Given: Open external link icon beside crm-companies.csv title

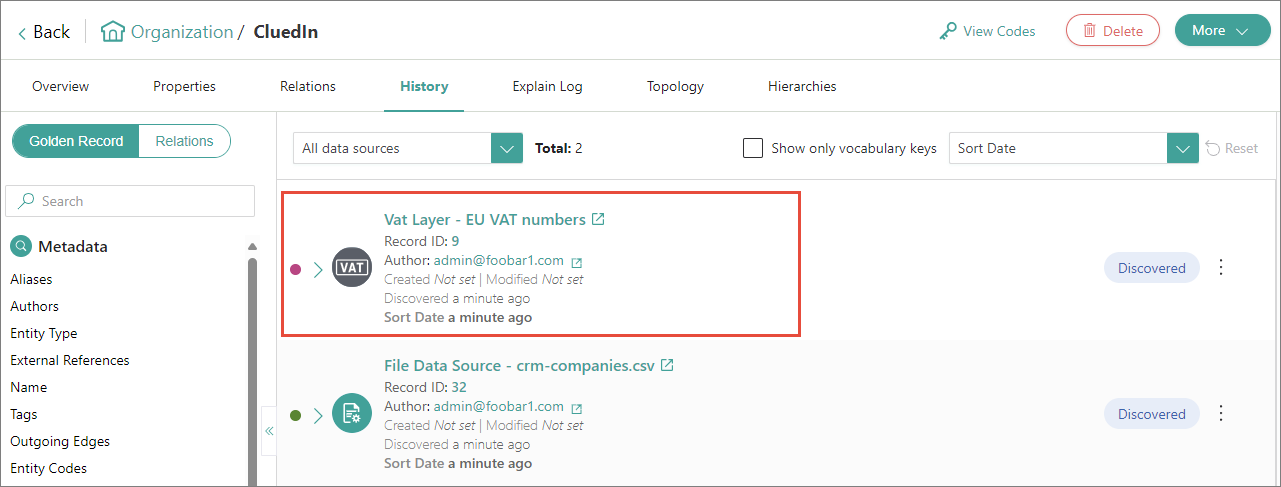Looking at the screenshot, I should coord(667,366).
